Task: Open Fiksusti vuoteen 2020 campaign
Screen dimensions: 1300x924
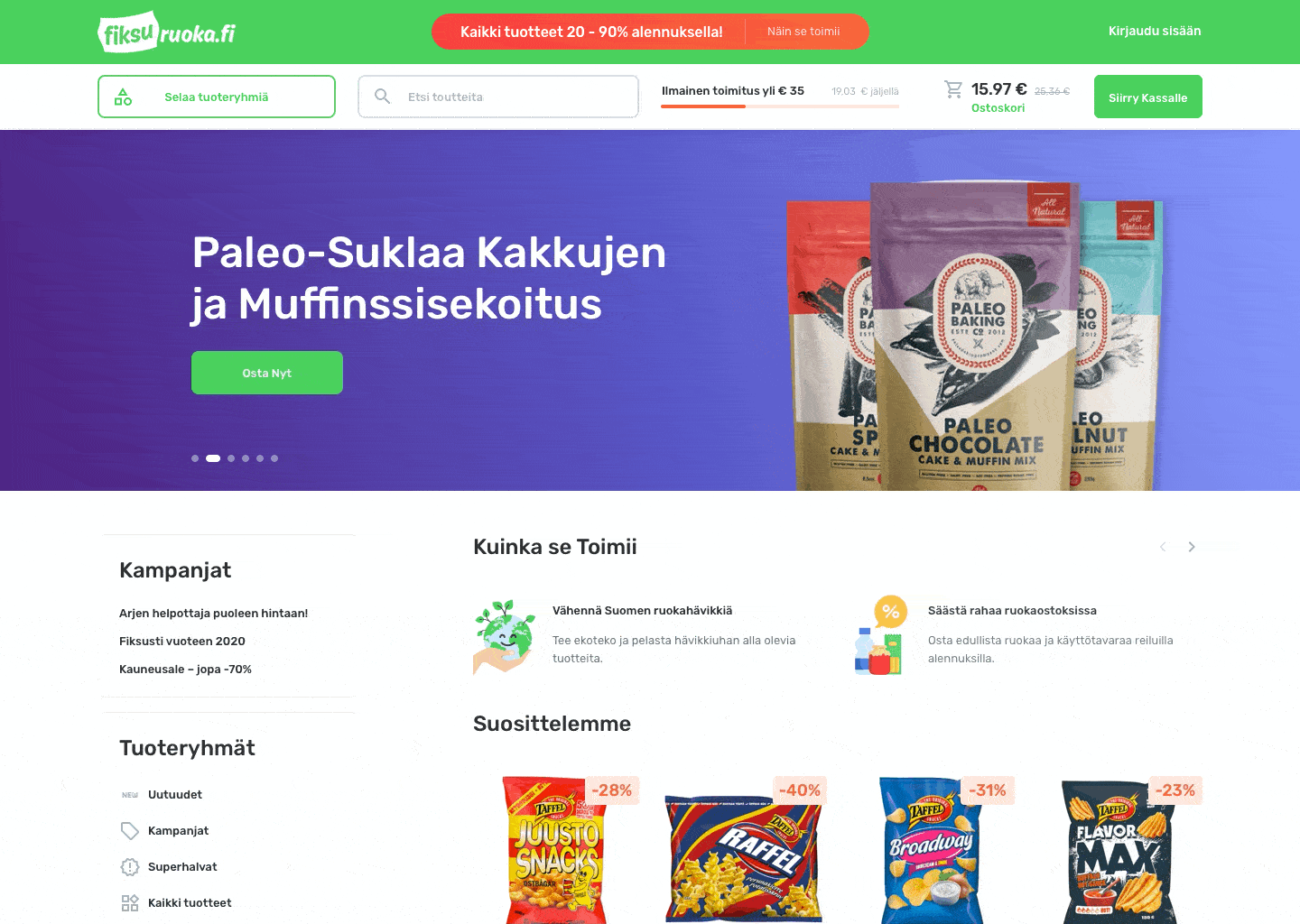Action: 182,642
